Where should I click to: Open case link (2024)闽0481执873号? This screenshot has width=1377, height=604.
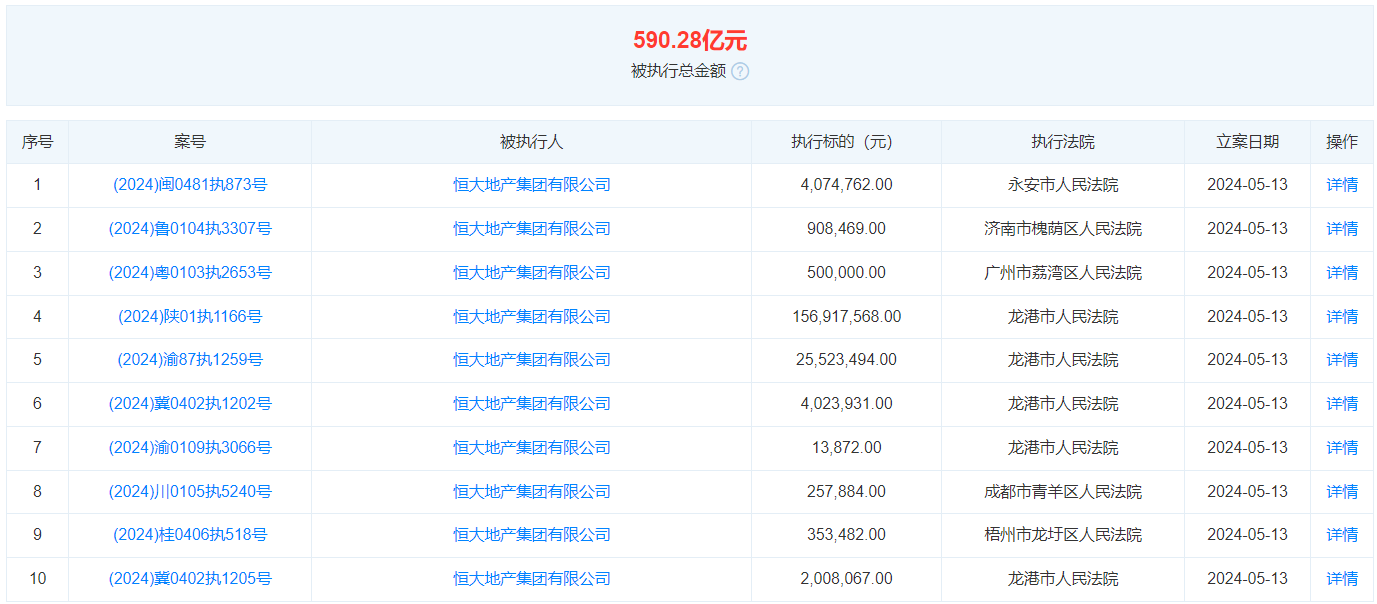click(190, 185)
